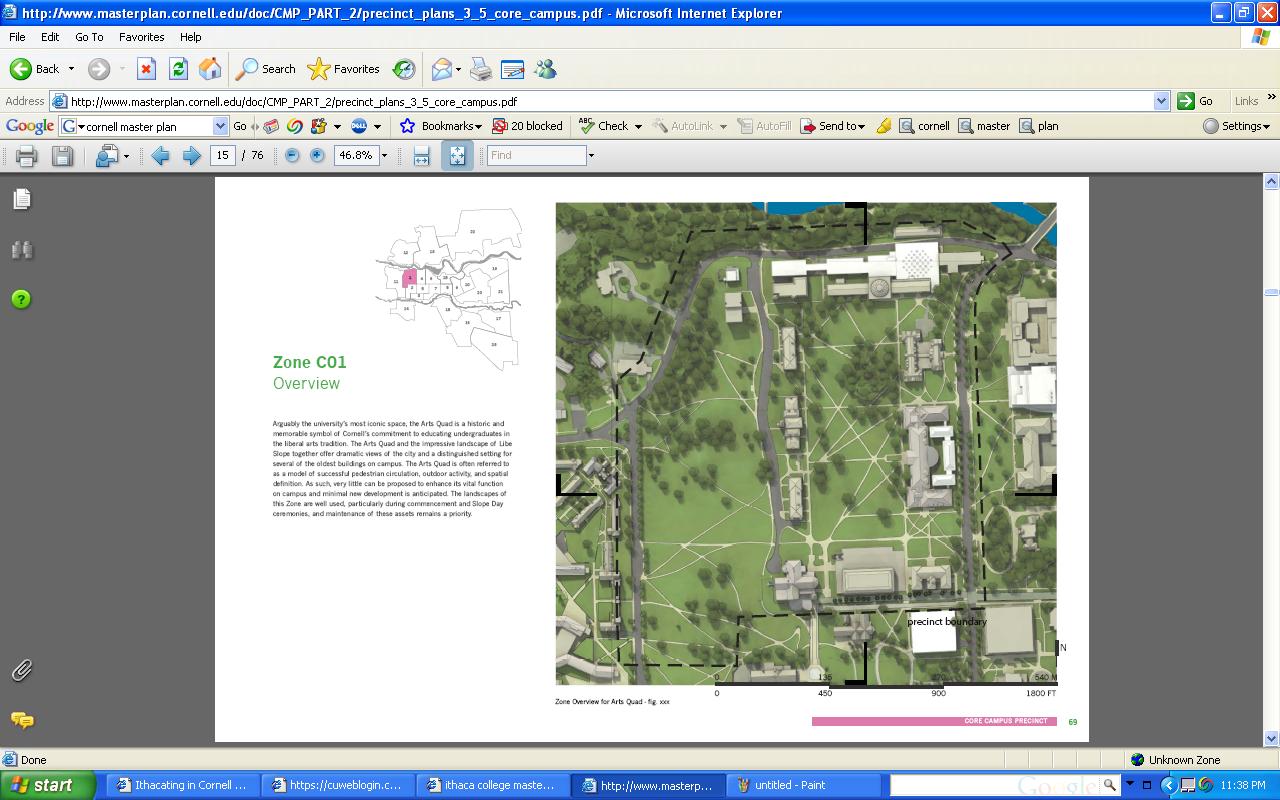This screenshot has width=1280, height=800.
Task: Click the zoom in plus button
Action: point(317,155)
